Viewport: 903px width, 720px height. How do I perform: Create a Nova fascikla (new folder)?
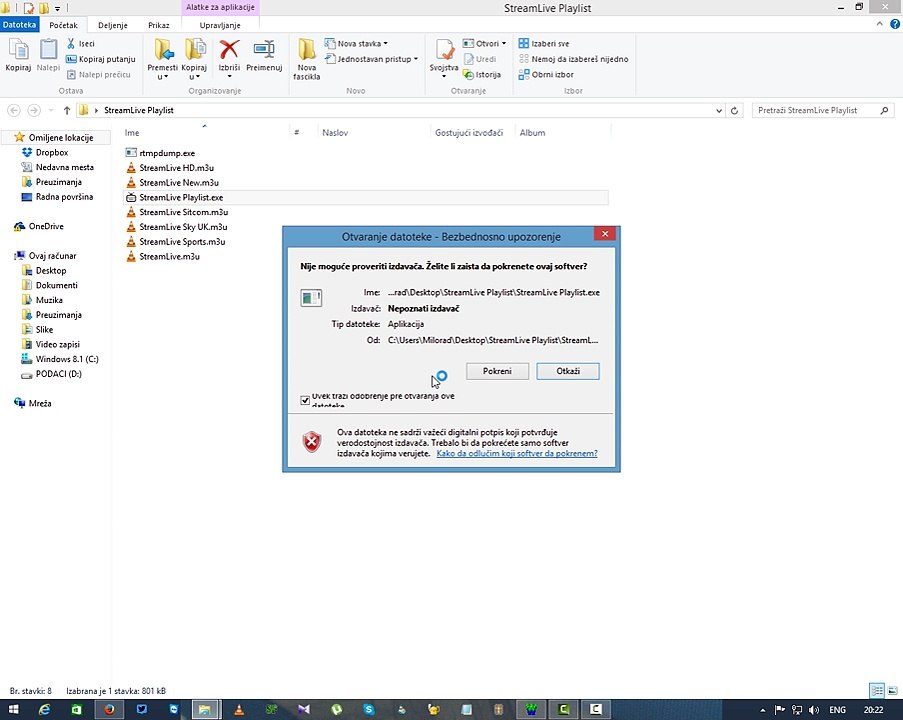[306, 59]
